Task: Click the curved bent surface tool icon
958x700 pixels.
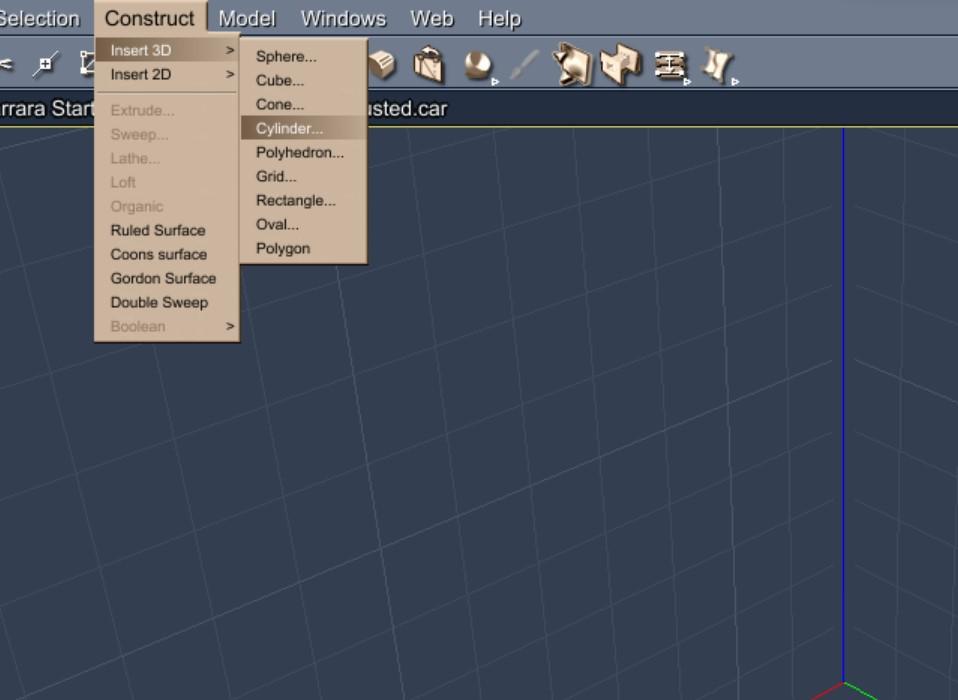Action: [717, 64]
